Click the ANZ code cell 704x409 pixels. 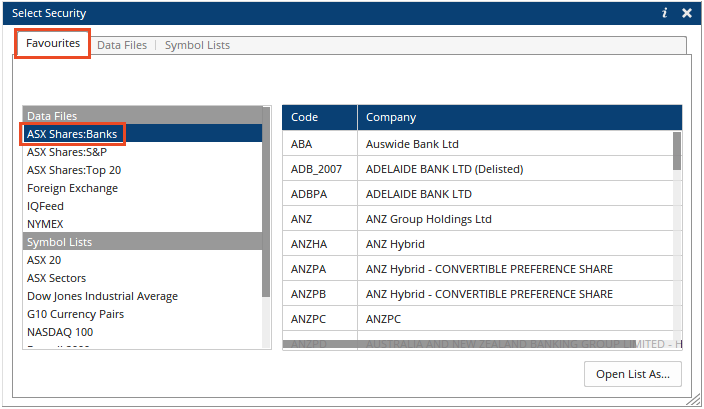point(320,219)
